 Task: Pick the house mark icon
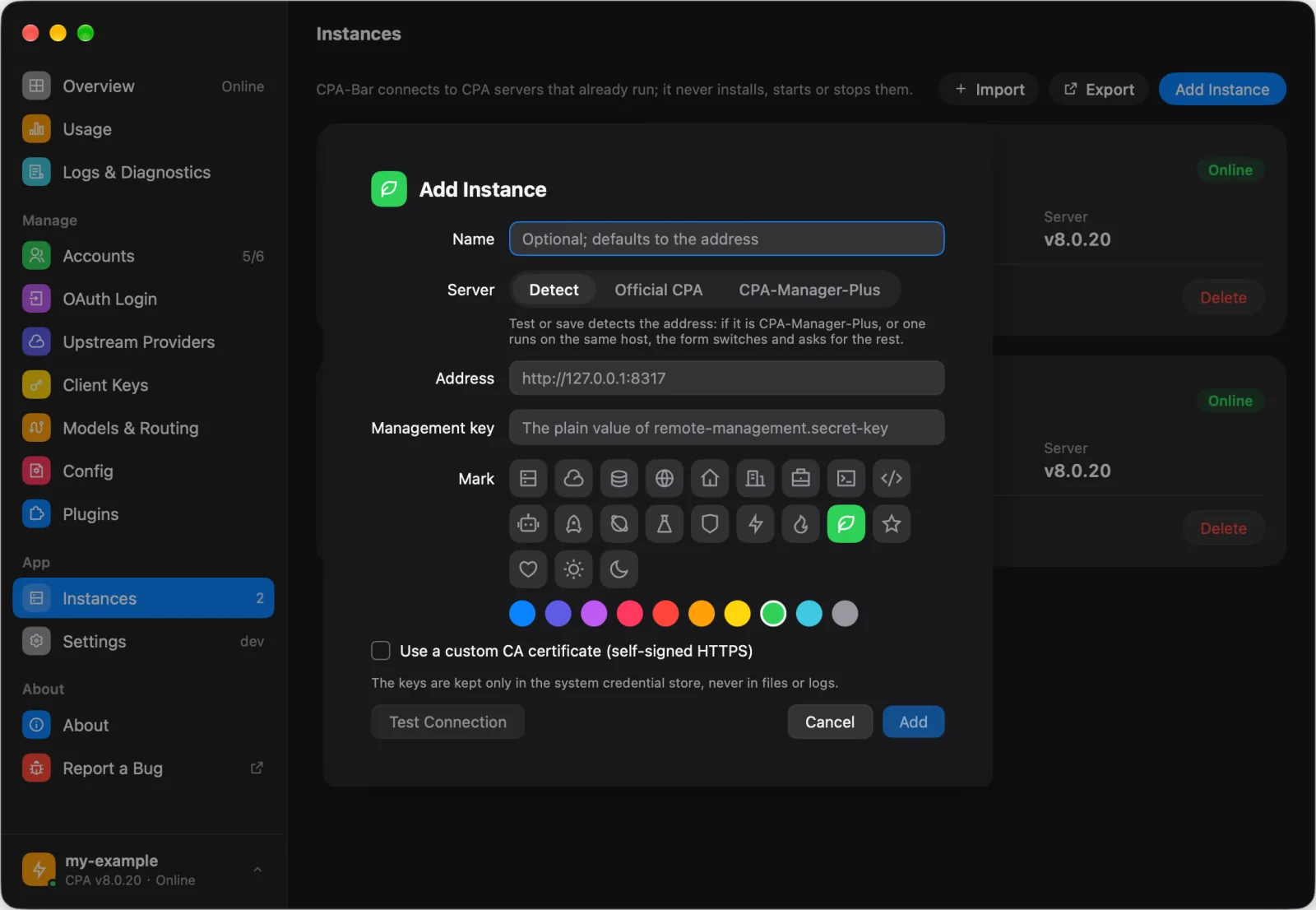710,478
